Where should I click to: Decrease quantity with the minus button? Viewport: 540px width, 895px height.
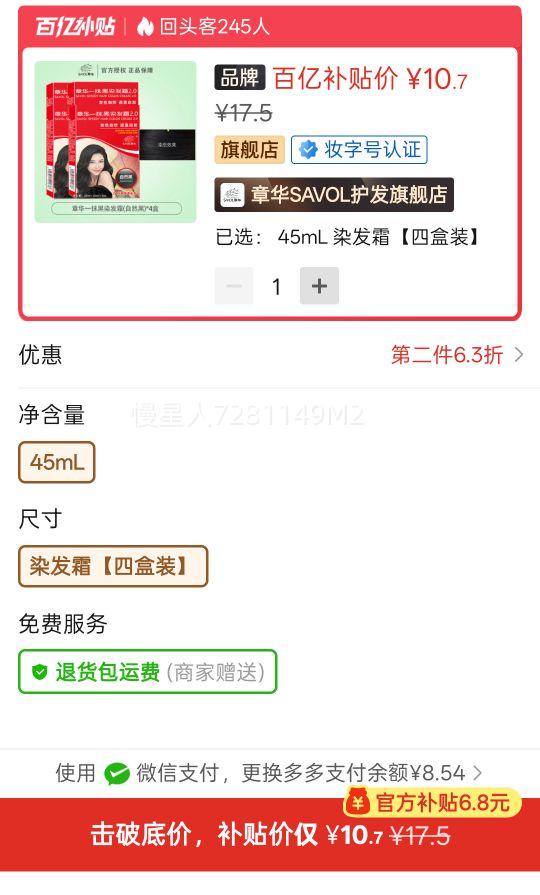233,285
